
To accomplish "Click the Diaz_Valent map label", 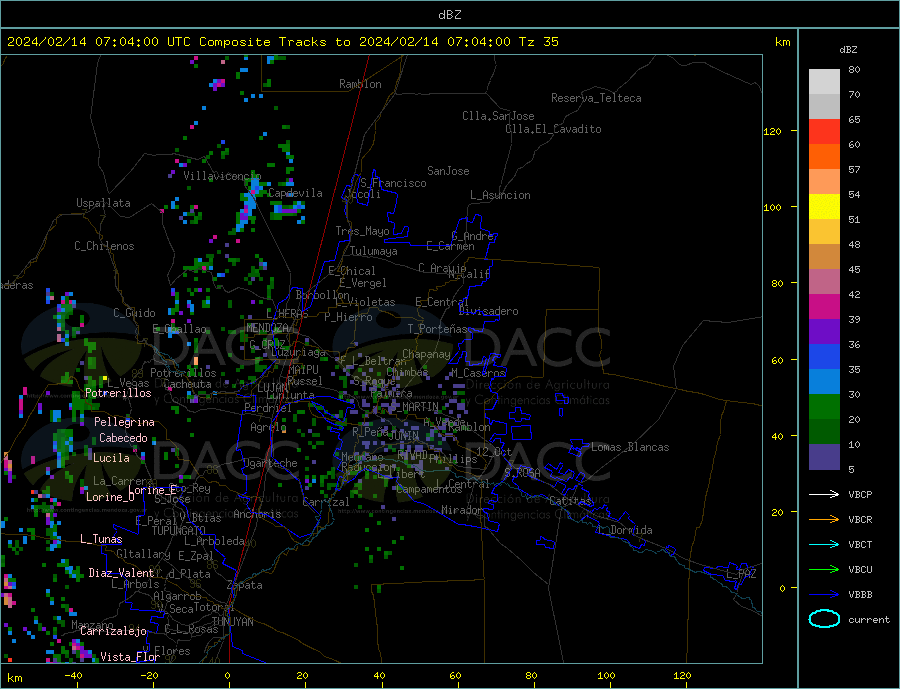I will (121, 573).
